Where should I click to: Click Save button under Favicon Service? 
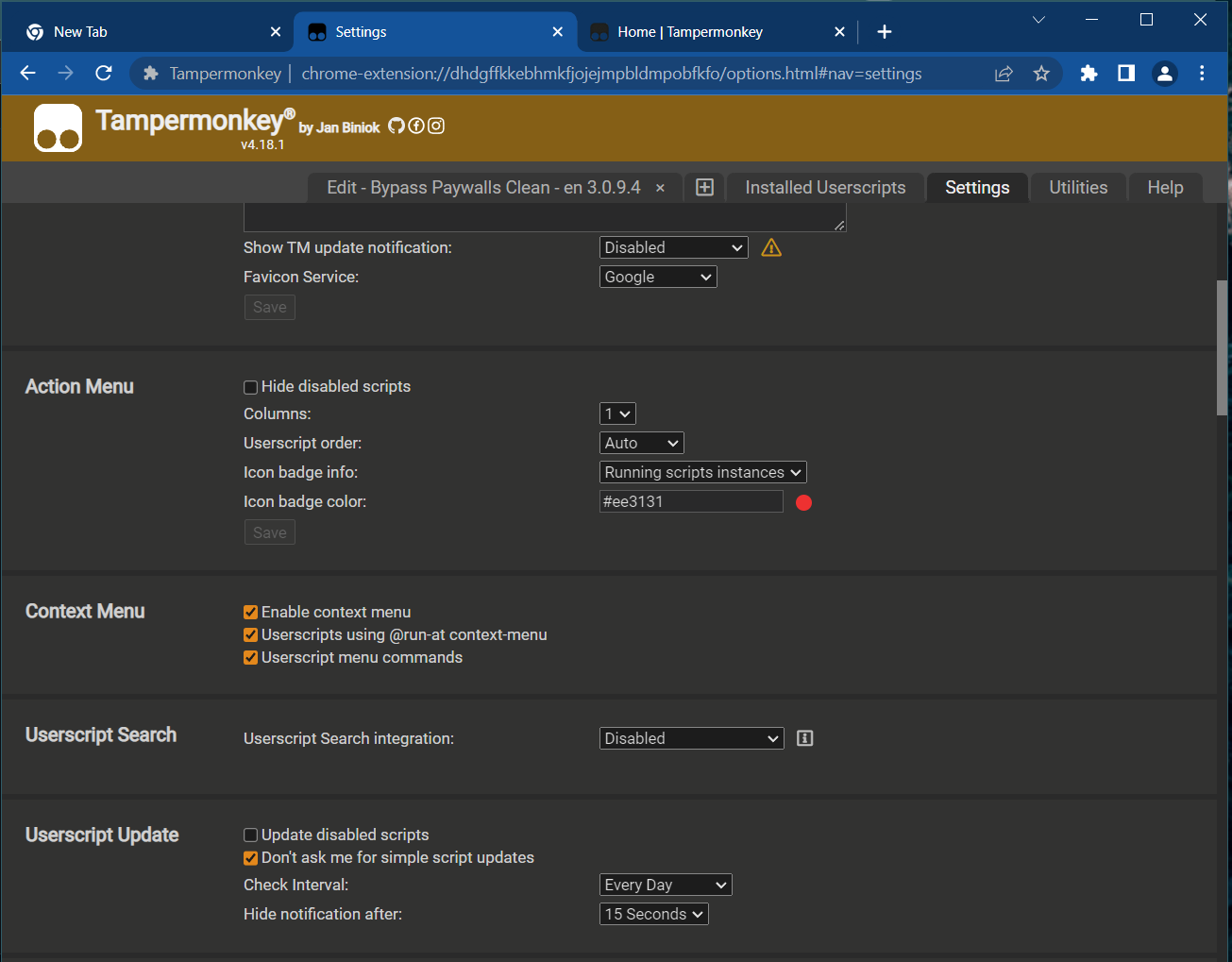270,307
